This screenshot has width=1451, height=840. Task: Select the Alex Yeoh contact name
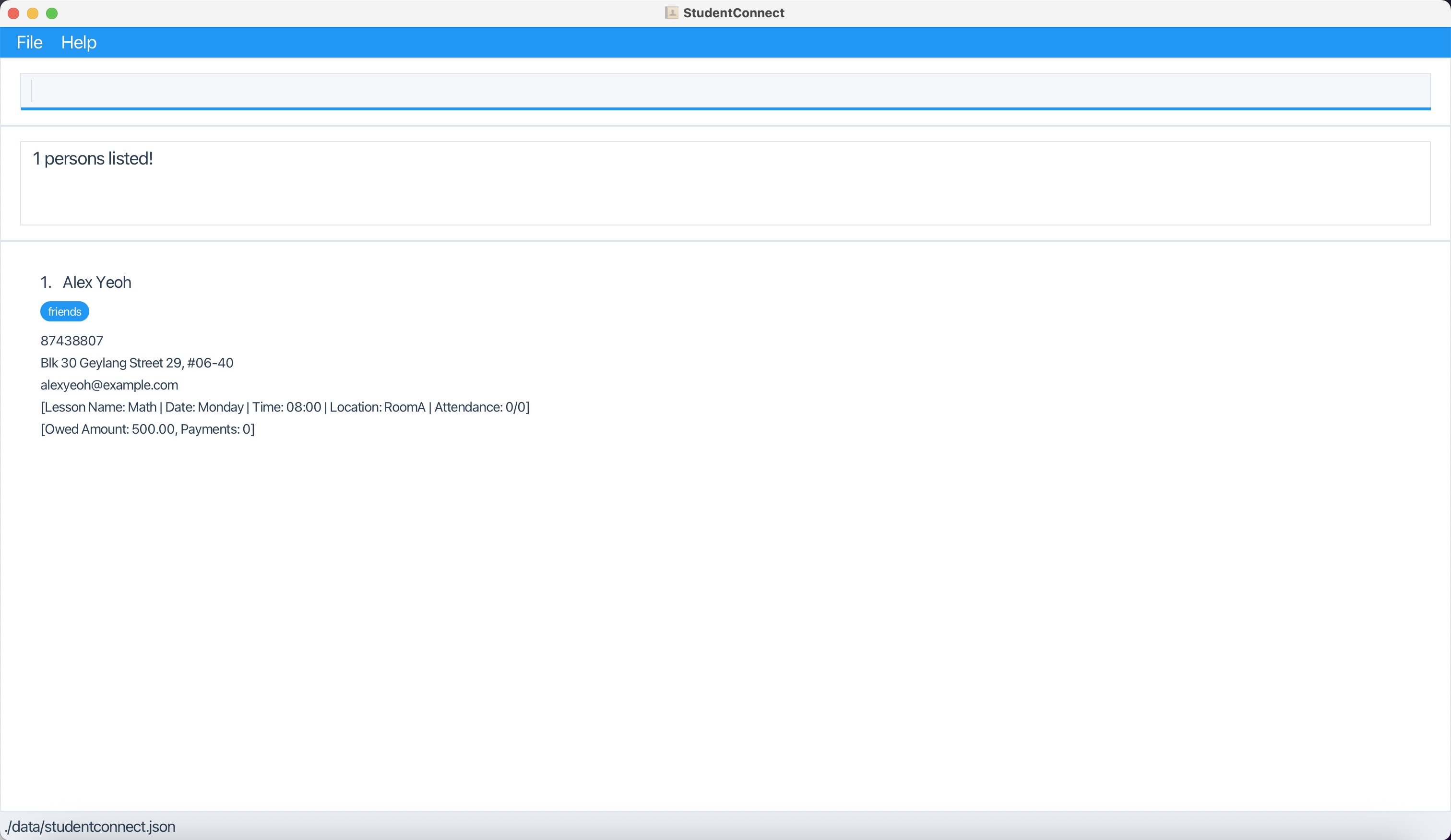(97, 282)
